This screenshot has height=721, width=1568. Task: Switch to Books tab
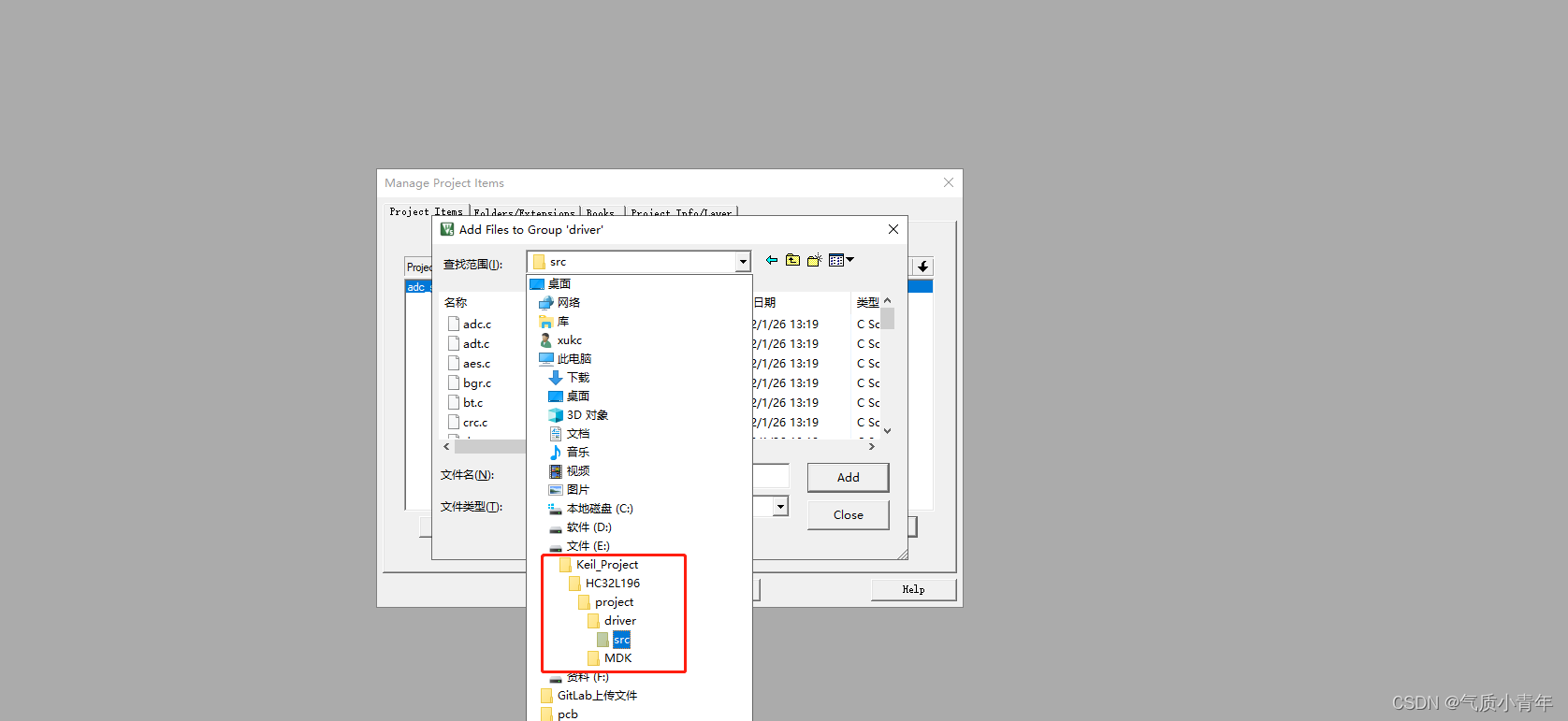[x=601, y=212]
